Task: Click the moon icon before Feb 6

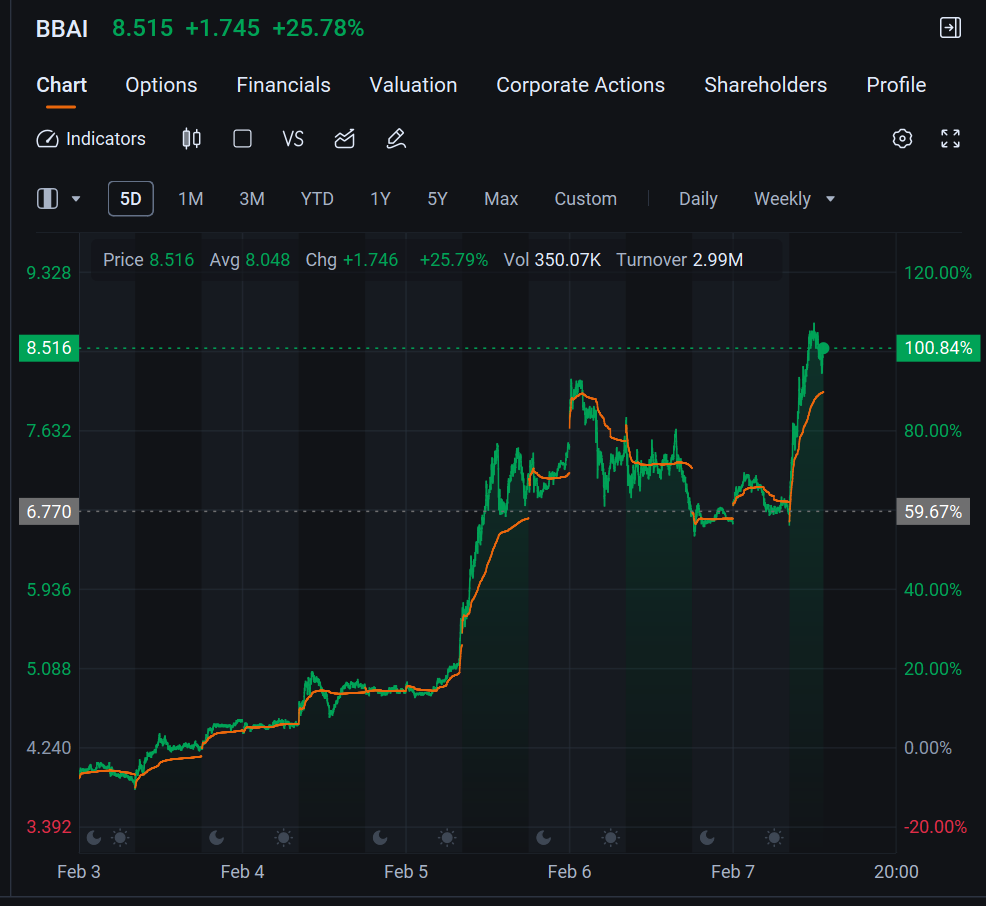Action: (543, 837)
